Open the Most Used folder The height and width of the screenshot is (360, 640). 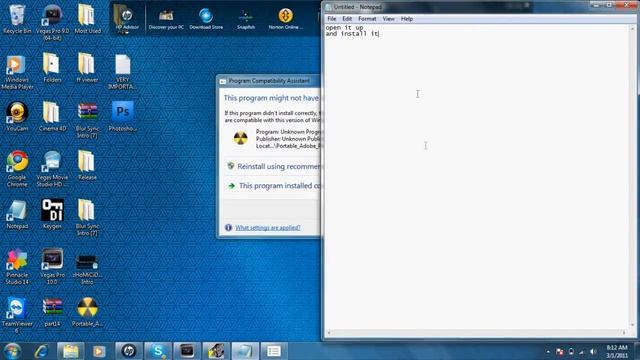tap(87, 19)
